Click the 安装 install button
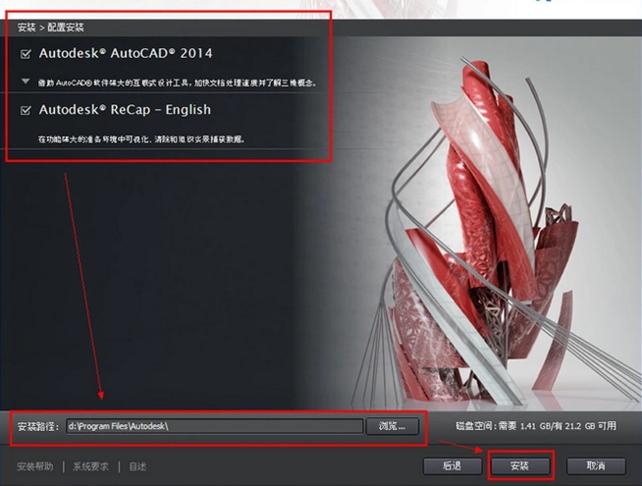 [520, 466]
